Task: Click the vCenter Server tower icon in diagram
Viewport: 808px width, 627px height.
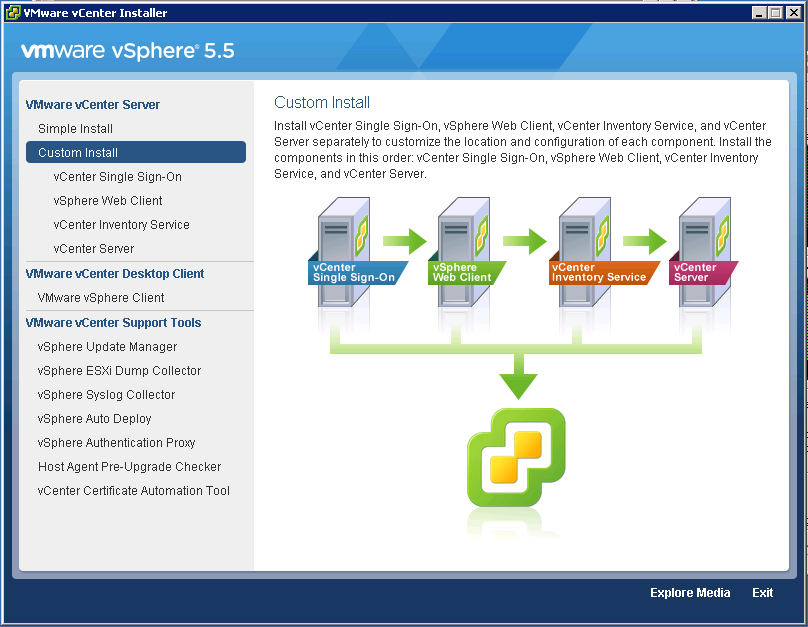Action: click(705, 251)
